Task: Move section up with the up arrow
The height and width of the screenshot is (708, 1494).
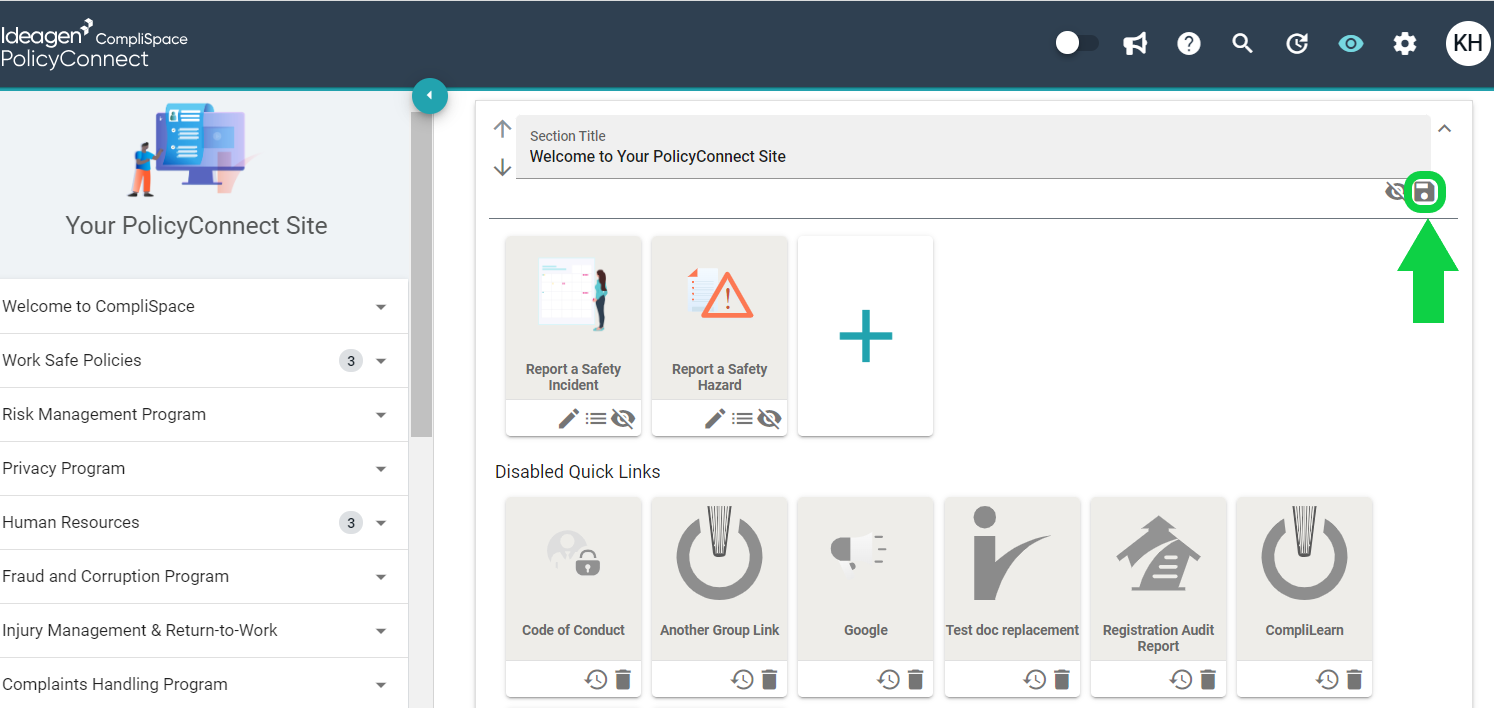Action: click(502, 129)
